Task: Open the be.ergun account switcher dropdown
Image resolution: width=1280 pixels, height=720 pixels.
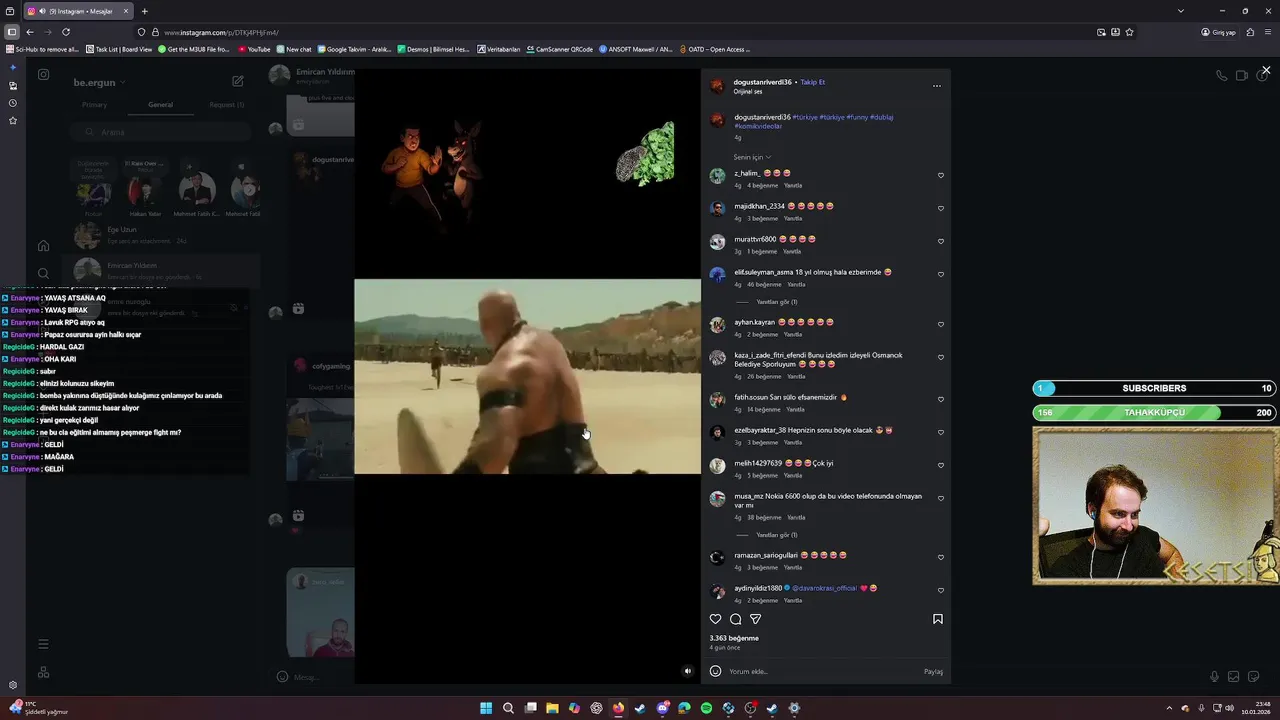Action: [x=99, y=82]
